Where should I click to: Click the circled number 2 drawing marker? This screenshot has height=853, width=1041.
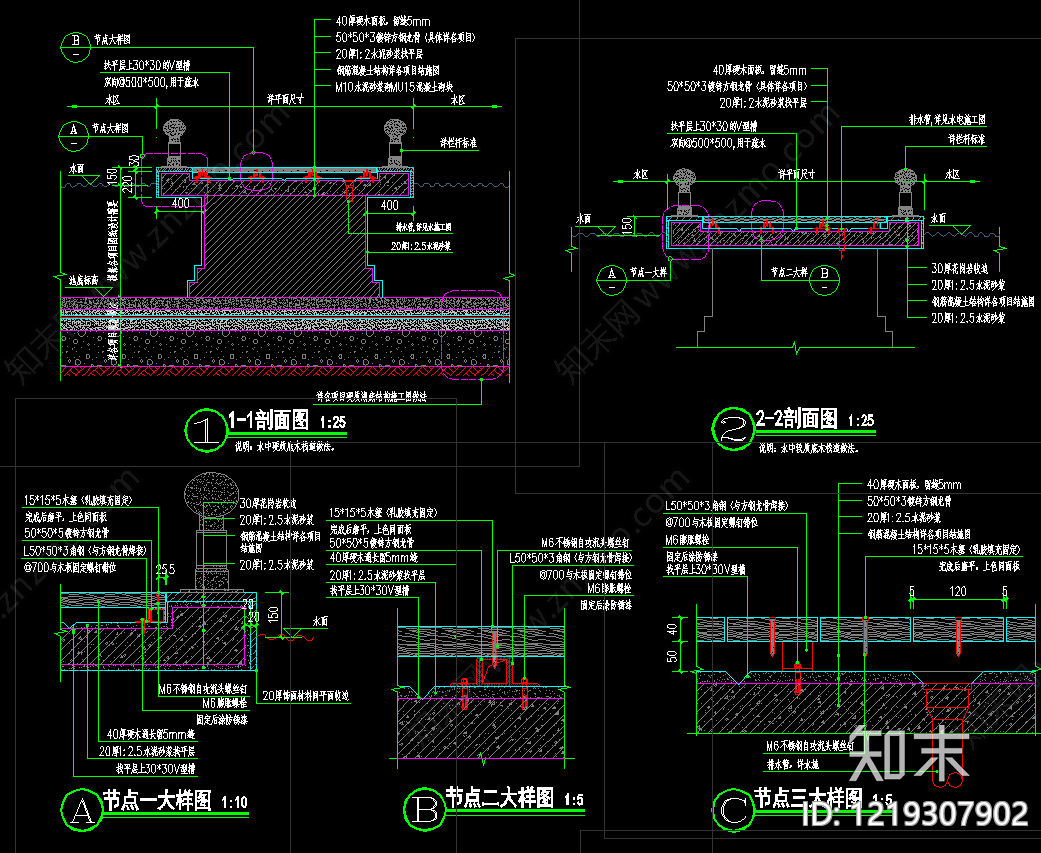point(733,429)
